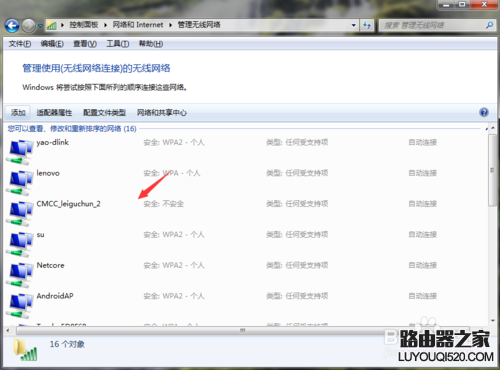Click the 添加 toolbar button

pos(18,113)
